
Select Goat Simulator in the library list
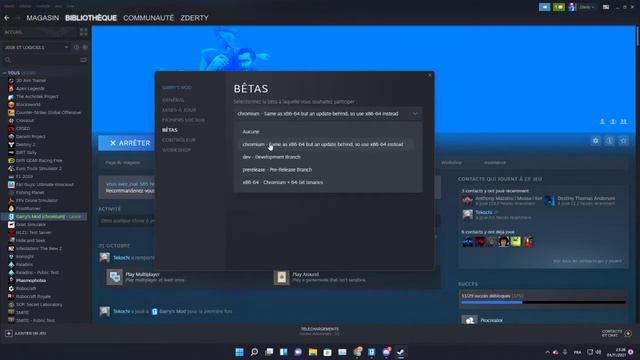click(x=31, y=224)
